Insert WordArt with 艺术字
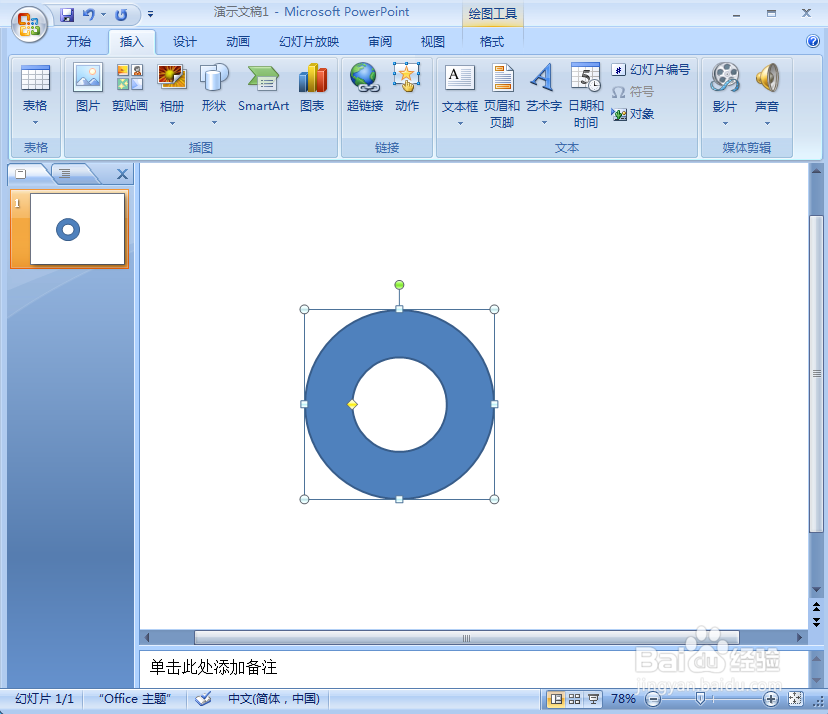 (x=544, y=88)
